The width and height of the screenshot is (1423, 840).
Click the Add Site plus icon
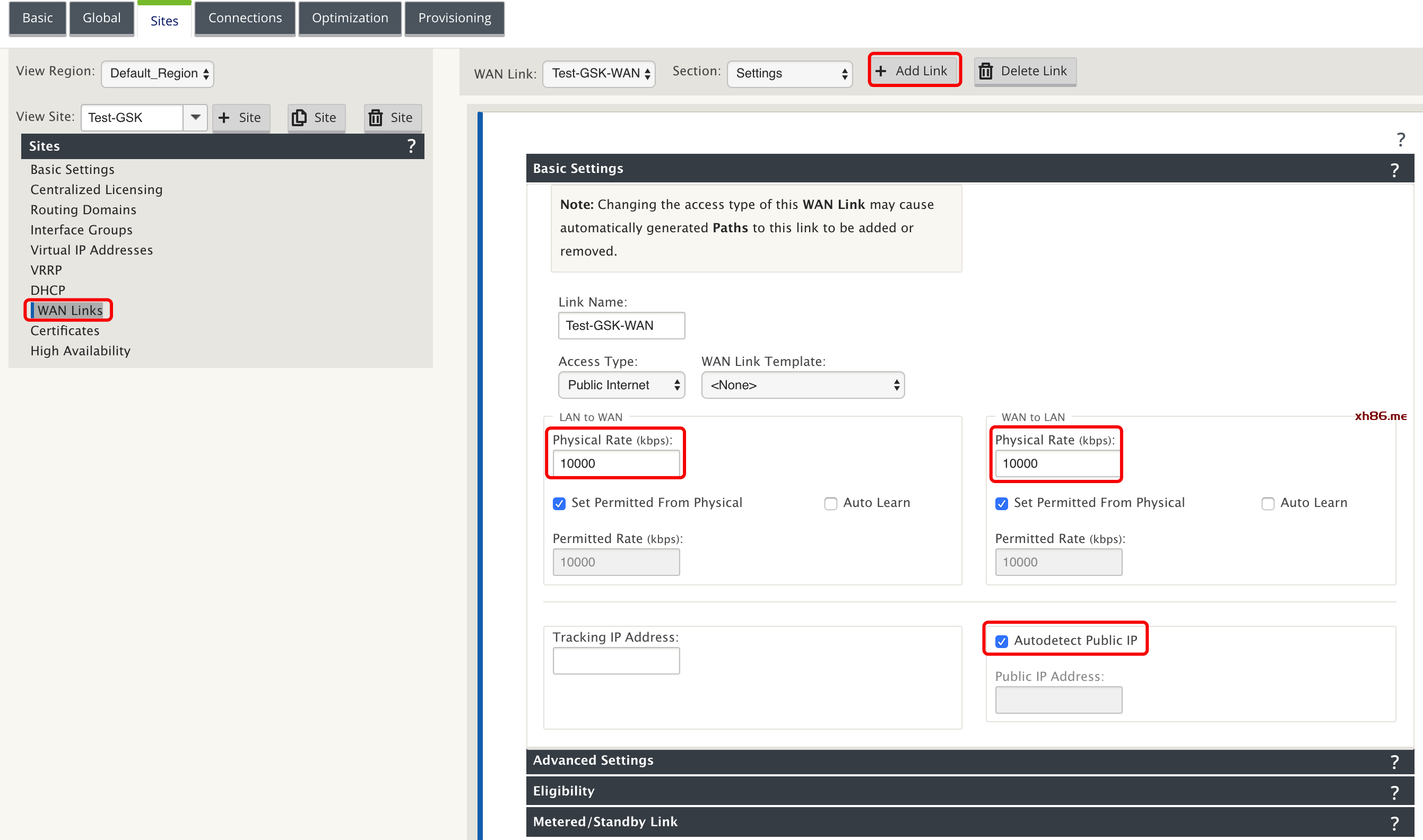[x=224, y=118]
